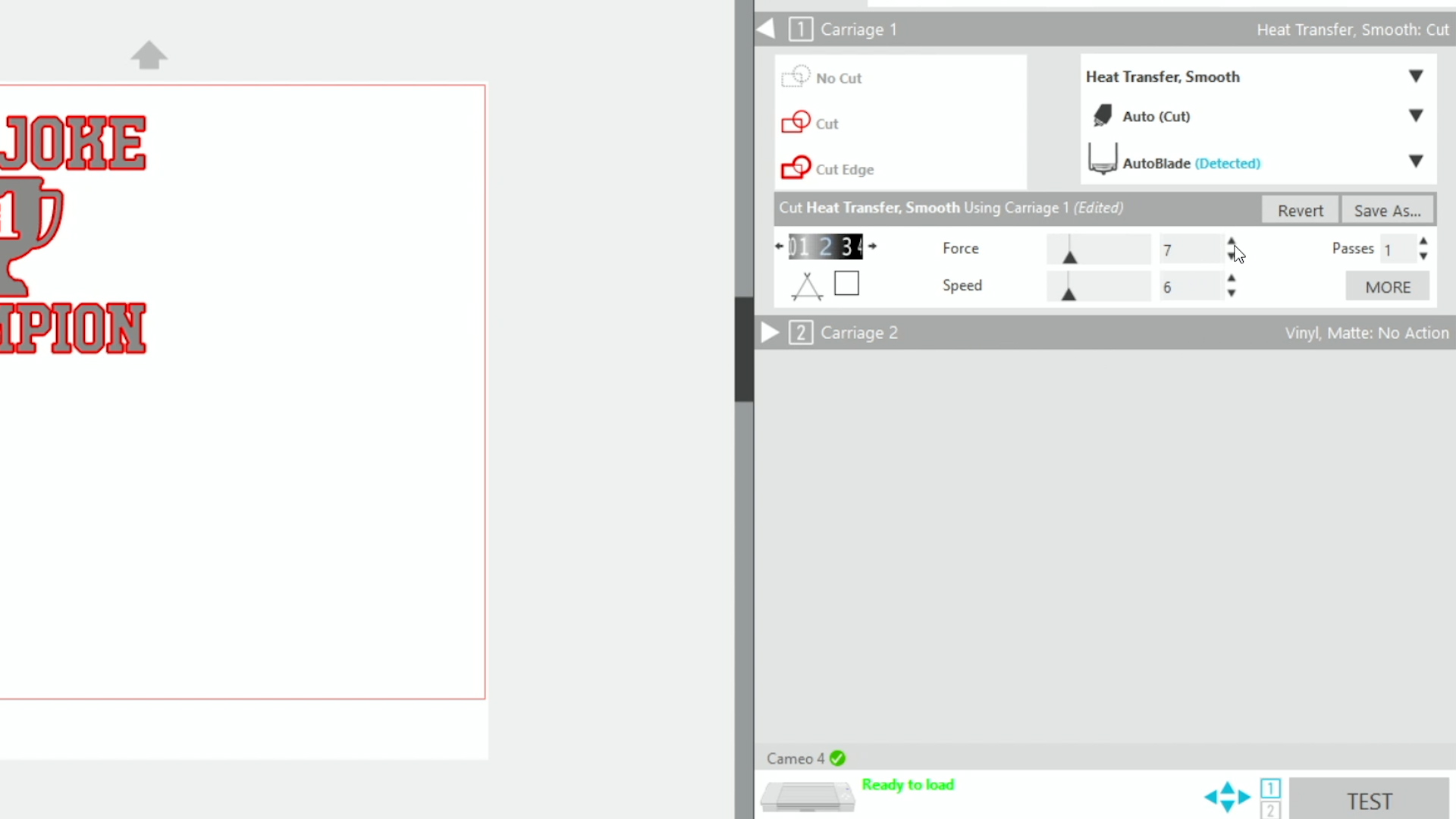Image resolution: width=1456 pixels, height=819 pixels.
Task: Open the AutoBlade tool dropdown
Action: [1415, 162]
